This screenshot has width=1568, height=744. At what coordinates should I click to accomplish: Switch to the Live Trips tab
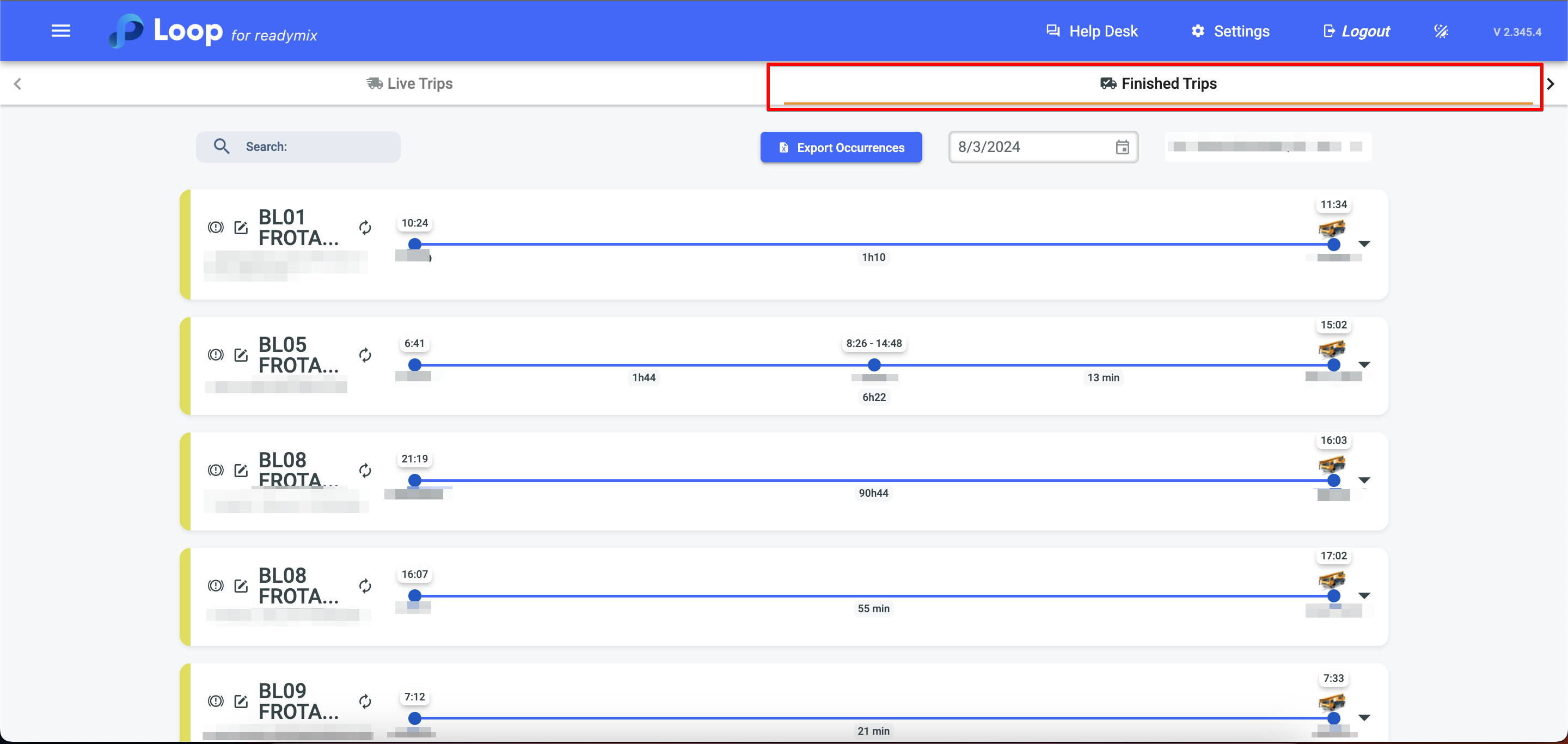409,83
